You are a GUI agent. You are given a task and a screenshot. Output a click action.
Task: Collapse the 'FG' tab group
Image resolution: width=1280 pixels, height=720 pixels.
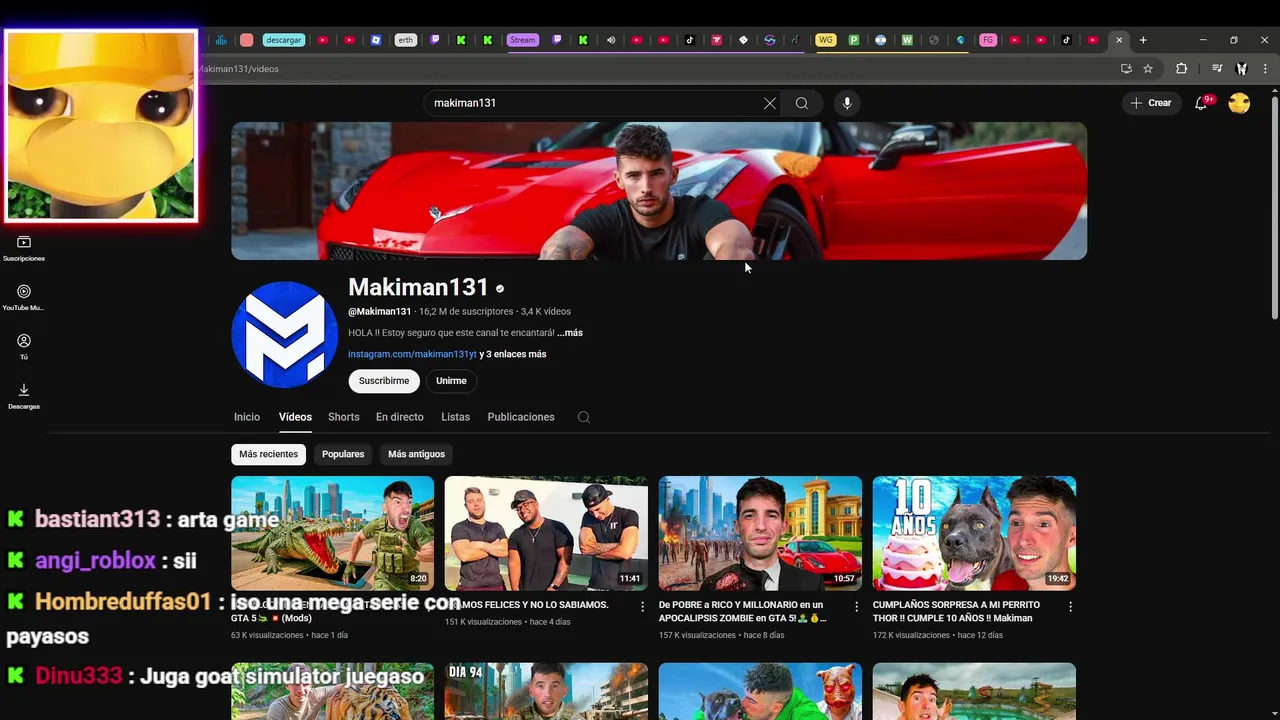[x=988, y=40]
